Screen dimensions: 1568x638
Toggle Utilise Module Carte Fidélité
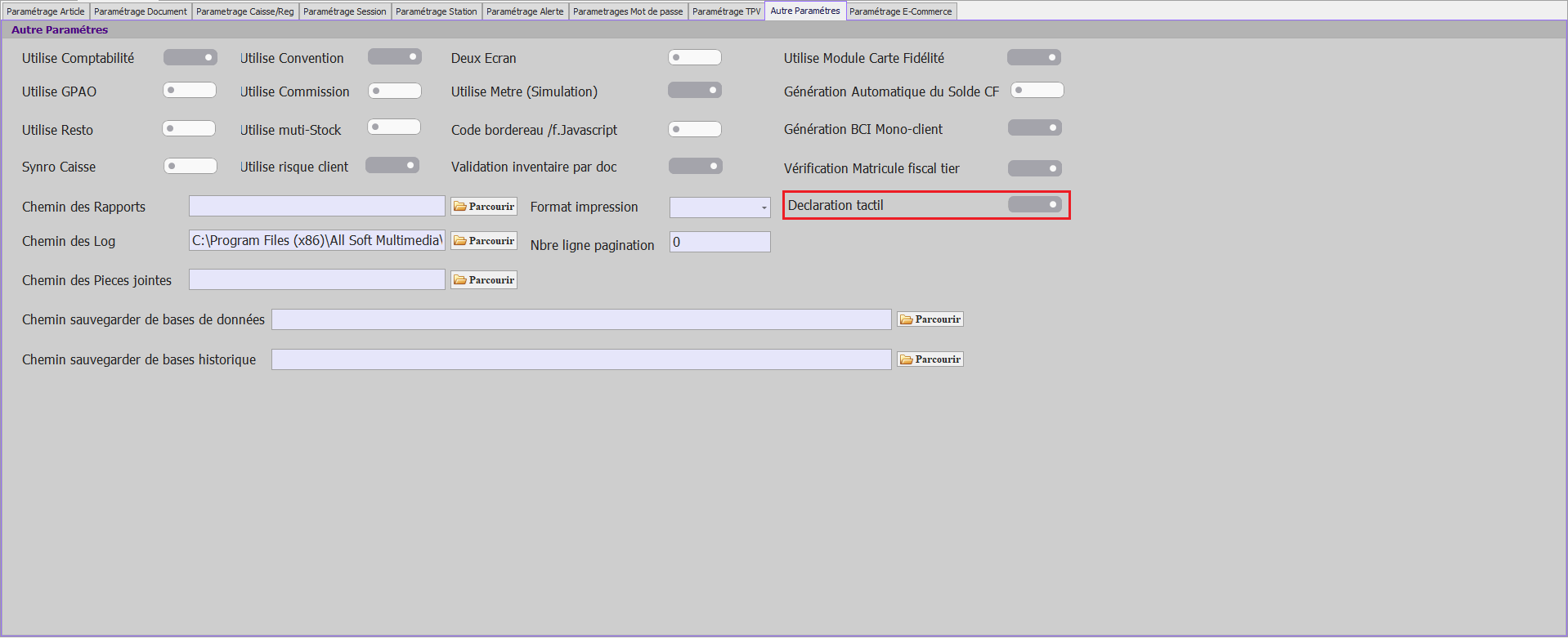point(1034,57)
